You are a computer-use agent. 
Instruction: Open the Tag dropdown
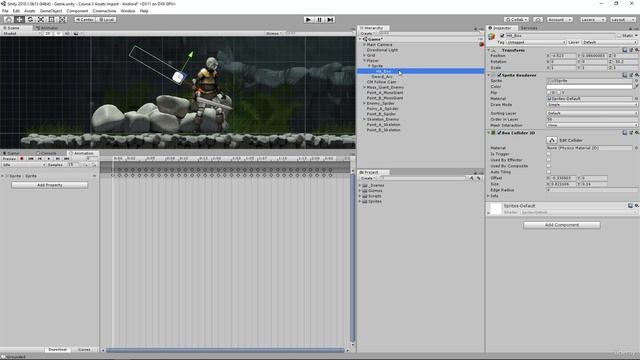[536, 42]
